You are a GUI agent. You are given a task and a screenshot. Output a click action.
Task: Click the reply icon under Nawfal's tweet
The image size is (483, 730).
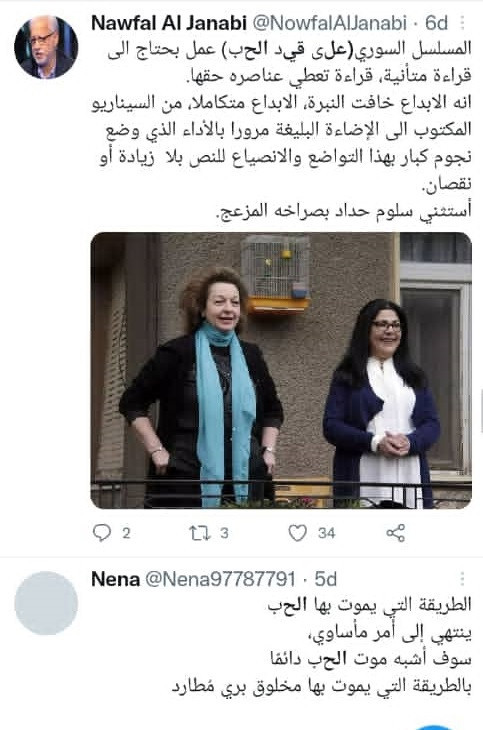102,532
